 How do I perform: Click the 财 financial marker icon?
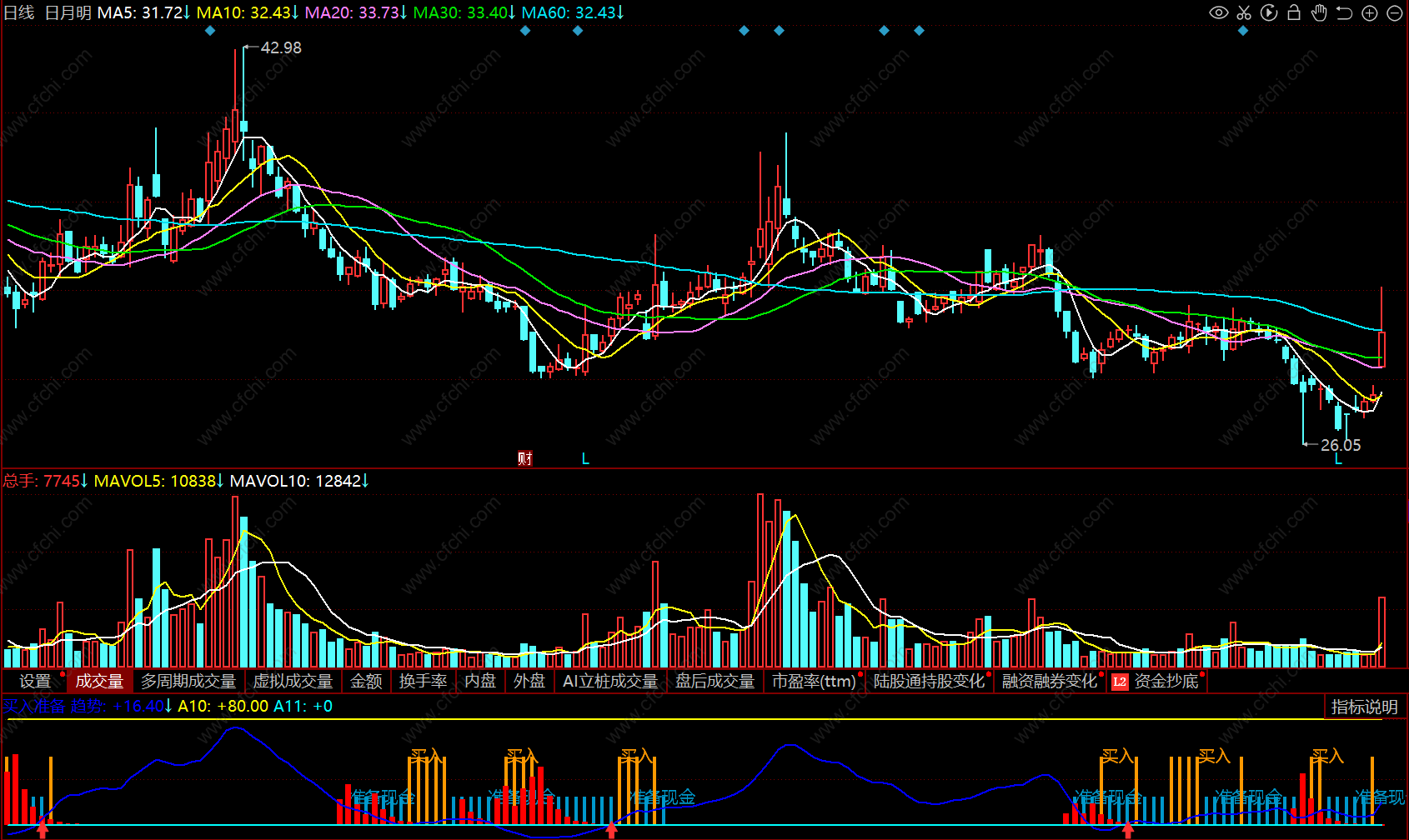pyautogui.click(x=525, y=458)
